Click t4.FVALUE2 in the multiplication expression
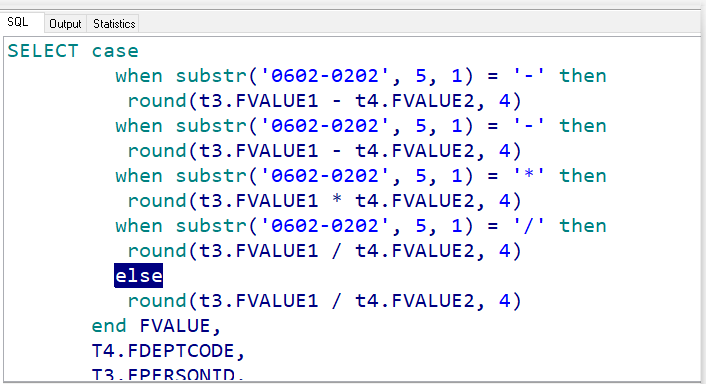Screen dimensions: 706x384 coord(415,201)
